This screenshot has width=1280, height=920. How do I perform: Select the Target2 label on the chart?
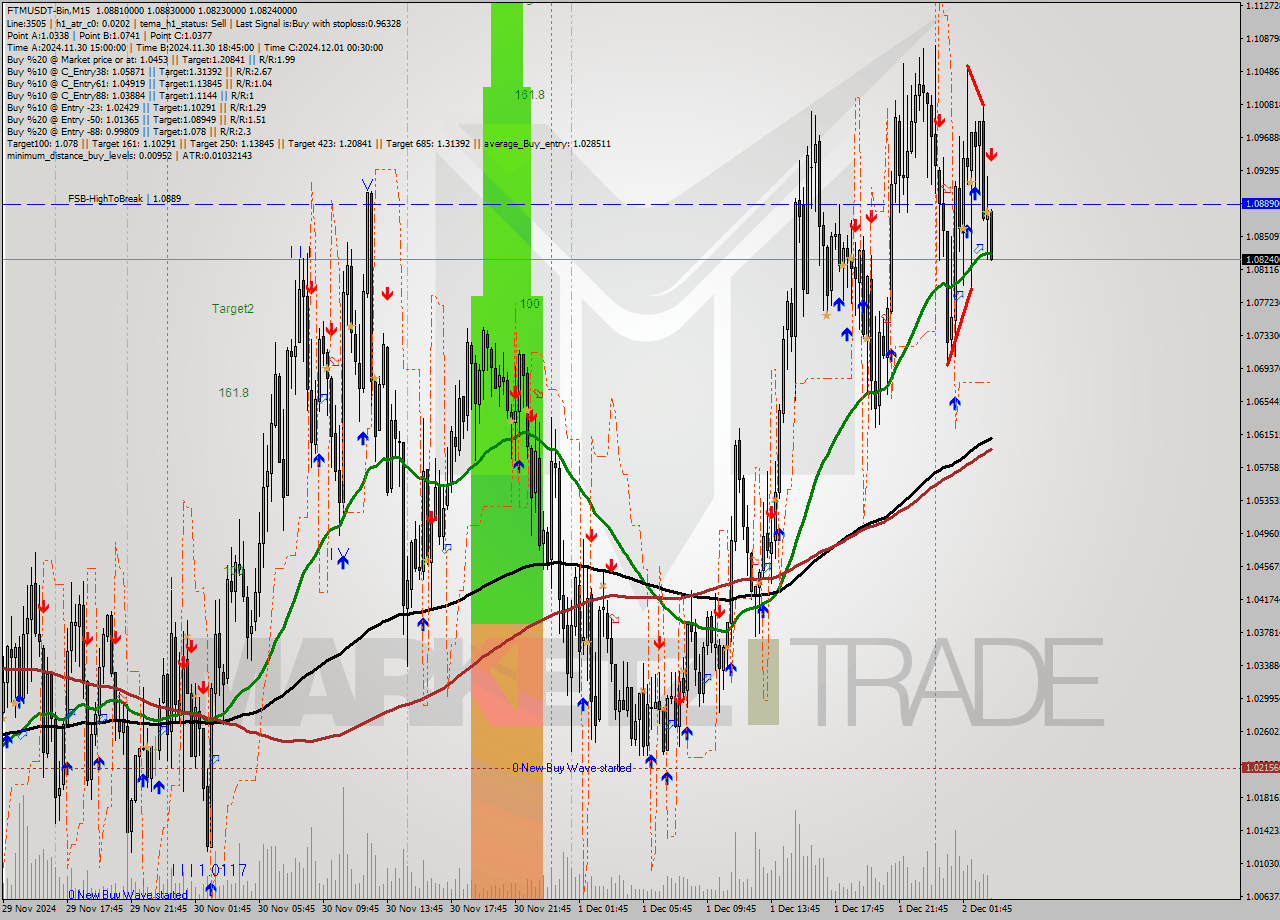click(x=233, y=309)
